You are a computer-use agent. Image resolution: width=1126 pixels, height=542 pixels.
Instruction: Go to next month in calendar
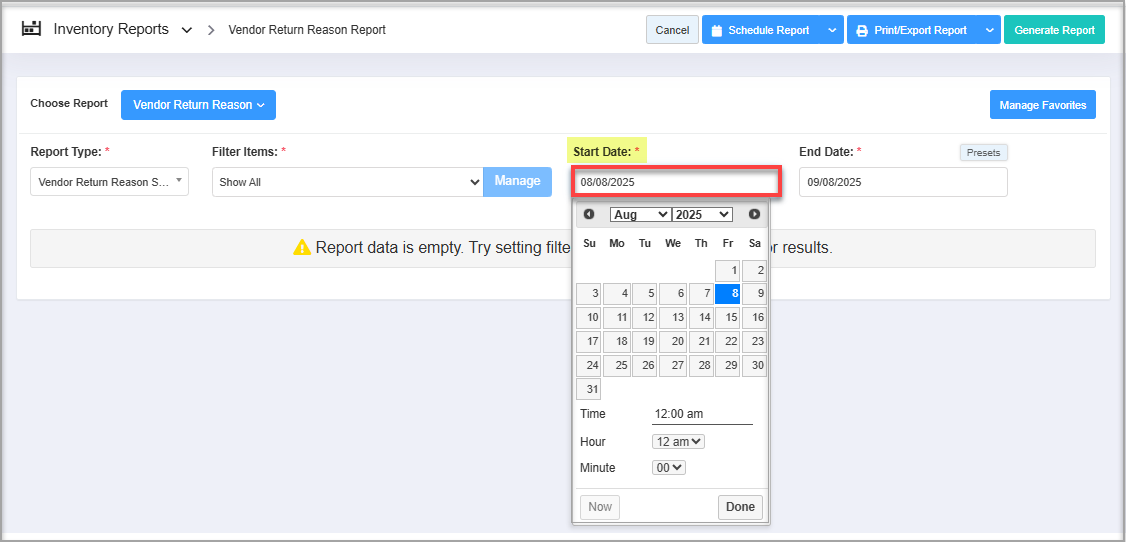pyautogui.click(x=754, y=214)
